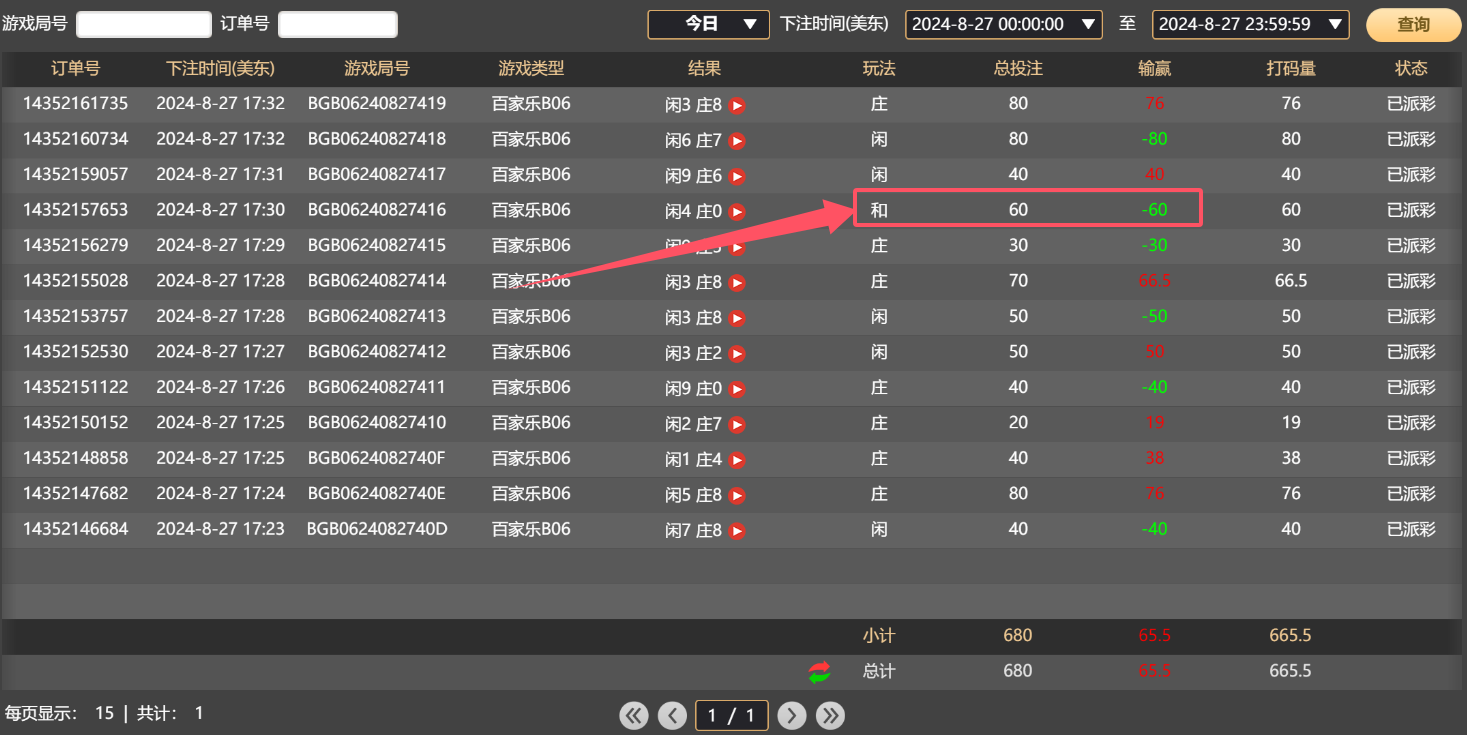Viewport: 1467px width, 735px height.
Task: Go to first page with double-left arrow
Action: [634, 715]
